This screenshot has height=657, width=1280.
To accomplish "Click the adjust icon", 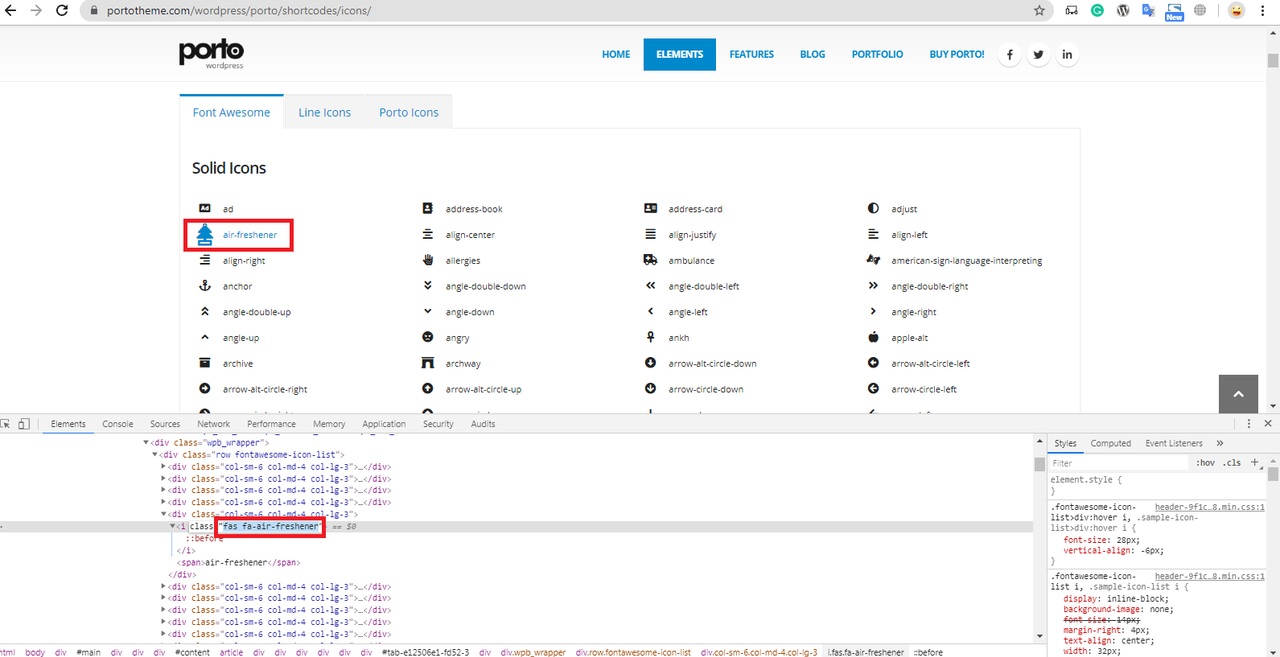I will pos(873,209).
